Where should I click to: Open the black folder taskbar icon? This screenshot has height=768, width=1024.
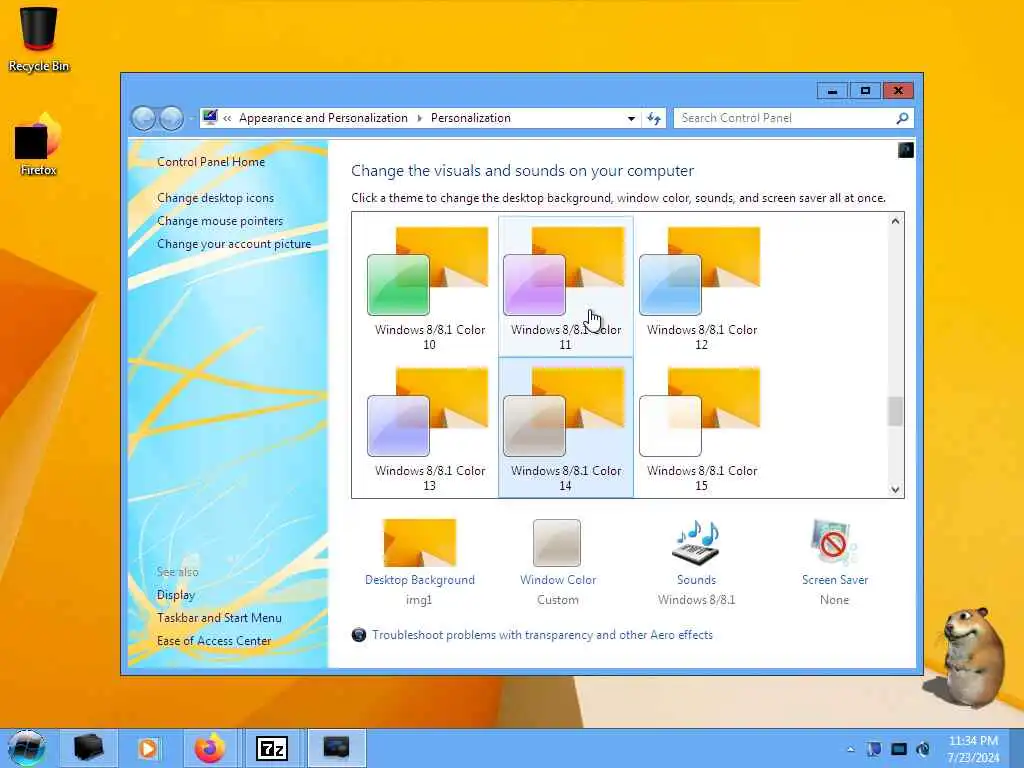pyautogui.click(x=89, y=748)
